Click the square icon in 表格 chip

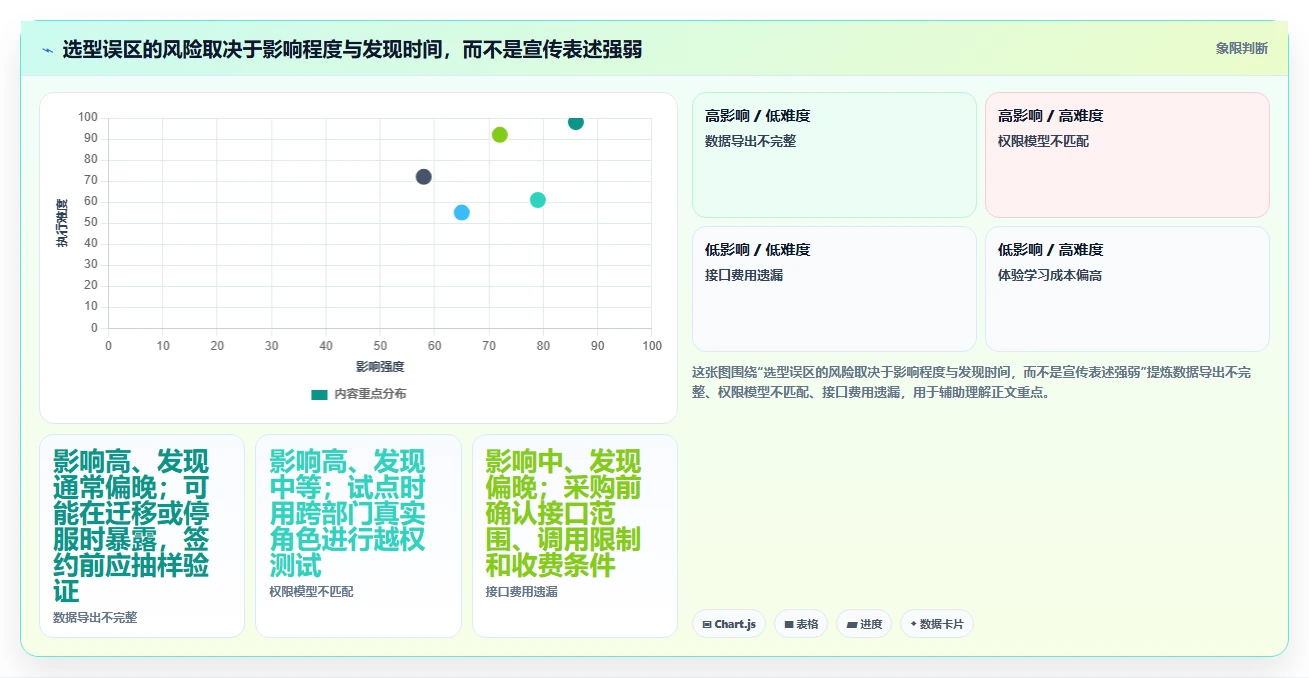click(x=789, y=624)
